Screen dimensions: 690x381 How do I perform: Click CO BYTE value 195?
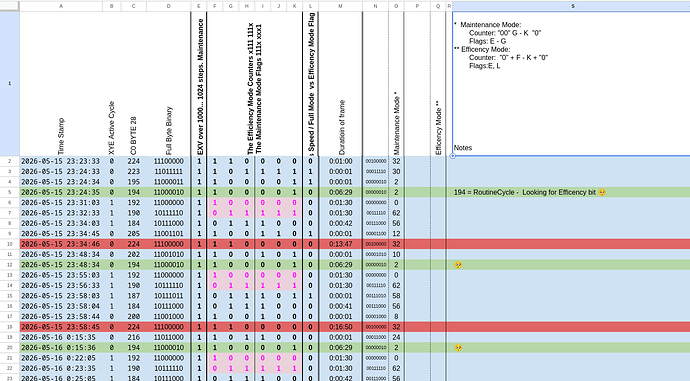tap(133, 182)
